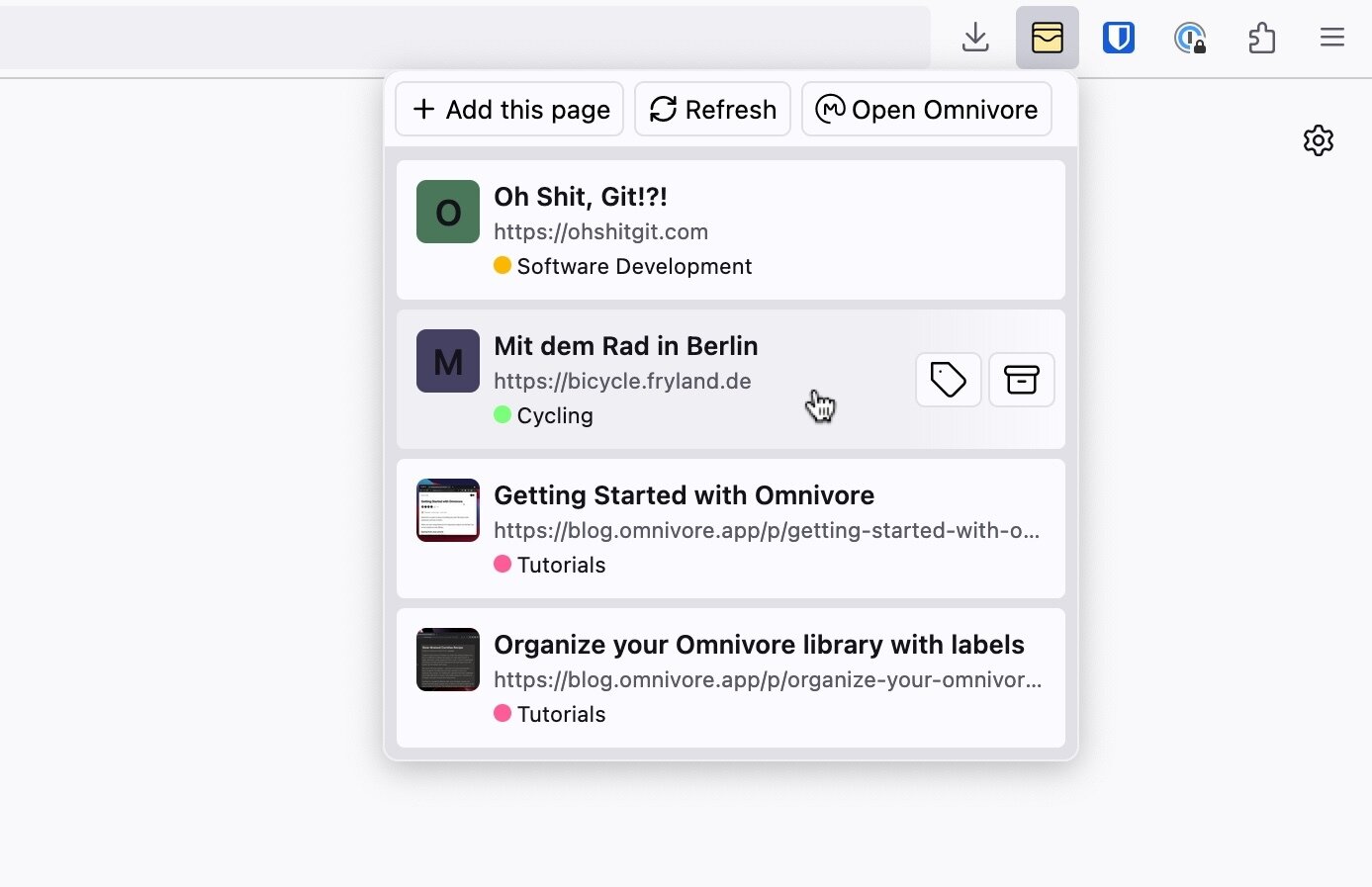Click the https://bicycle.fryland.de URL text
This screenshot has height=887, width=1372.
click(622, 381)
